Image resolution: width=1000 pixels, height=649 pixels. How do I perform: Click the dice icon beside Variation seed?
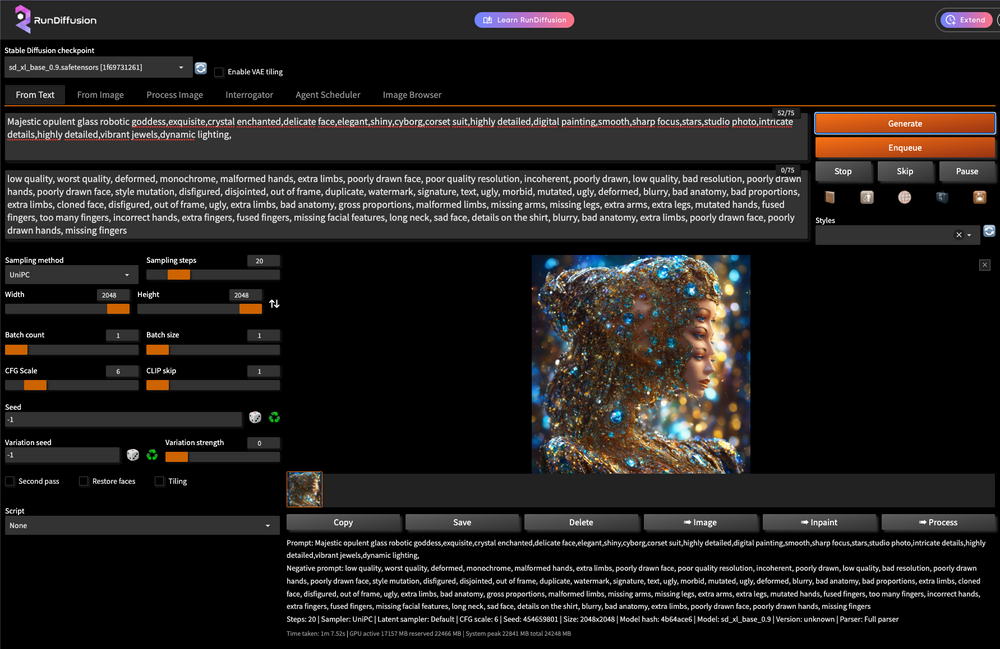click(133, 455)
